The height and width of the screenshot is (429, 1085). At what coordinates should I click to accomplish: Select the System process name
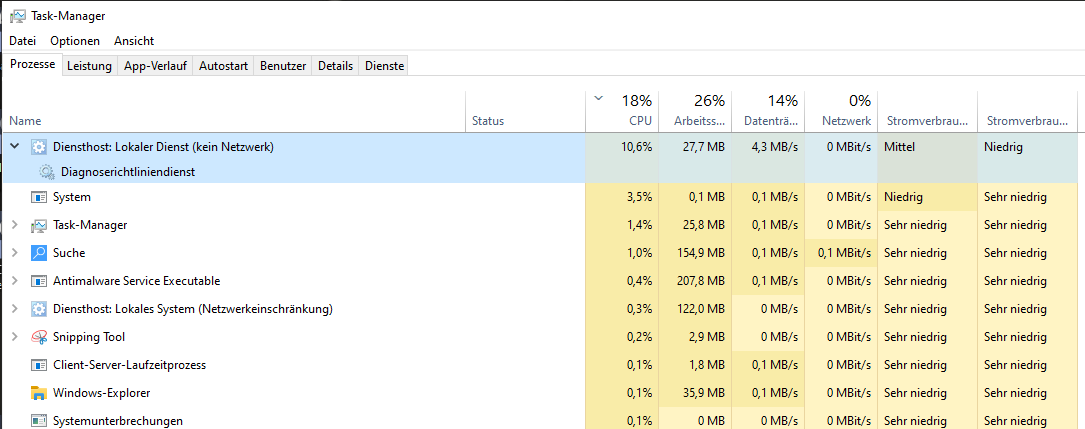[x=72, y=197]
